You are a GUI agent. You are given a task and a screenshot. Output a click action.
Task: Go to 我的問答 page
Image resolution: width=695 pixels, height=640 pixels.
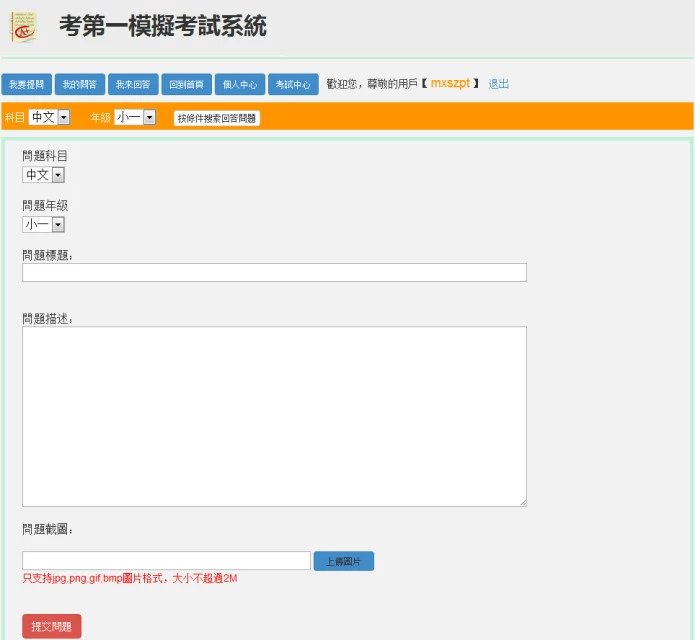(79, 85)
